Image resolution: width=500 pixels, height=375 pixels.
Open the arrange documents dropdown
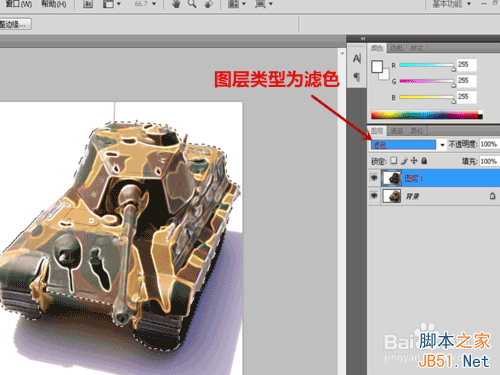pos(237,4)
